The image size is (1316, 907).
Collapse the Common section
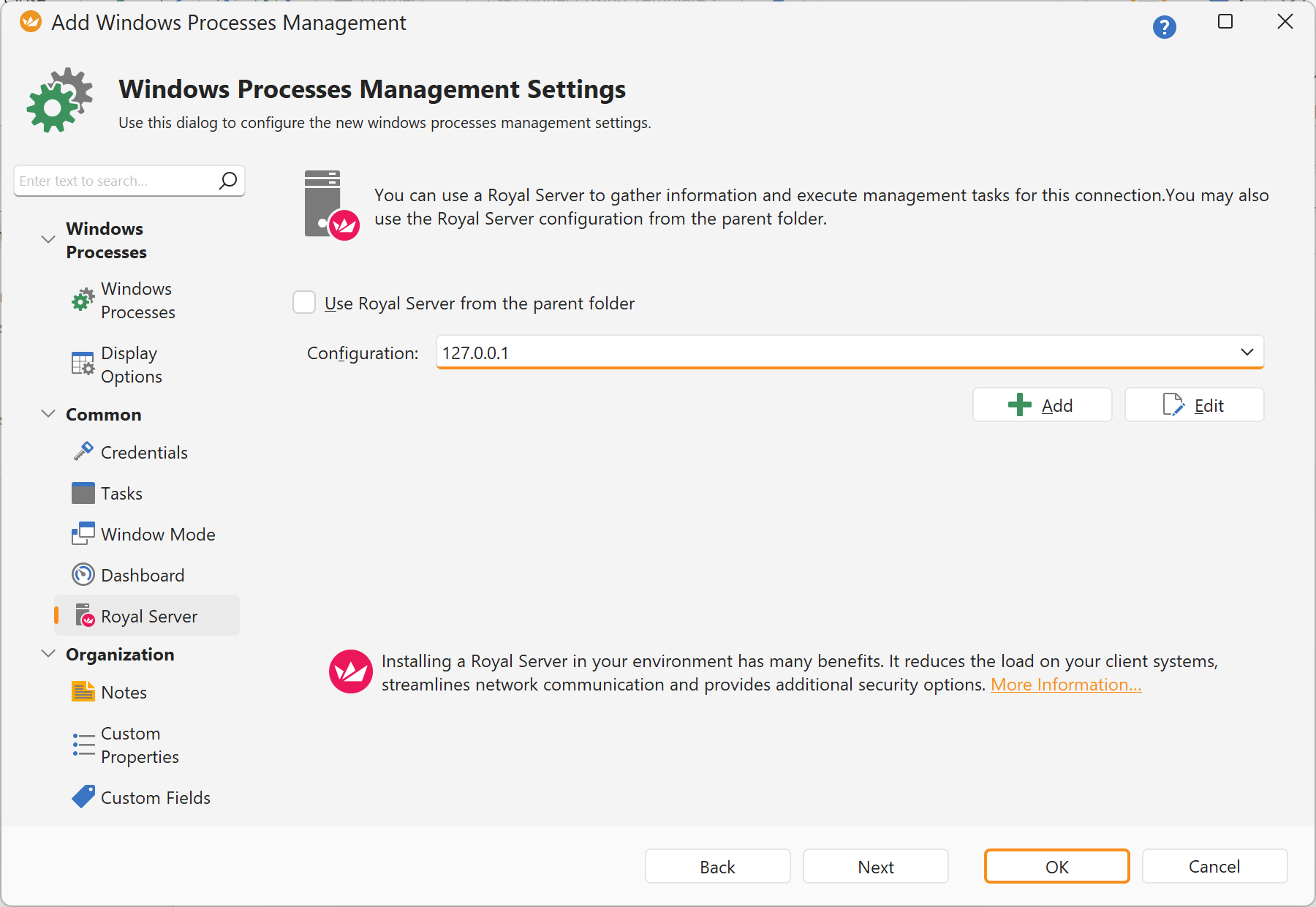coord(48,413)
